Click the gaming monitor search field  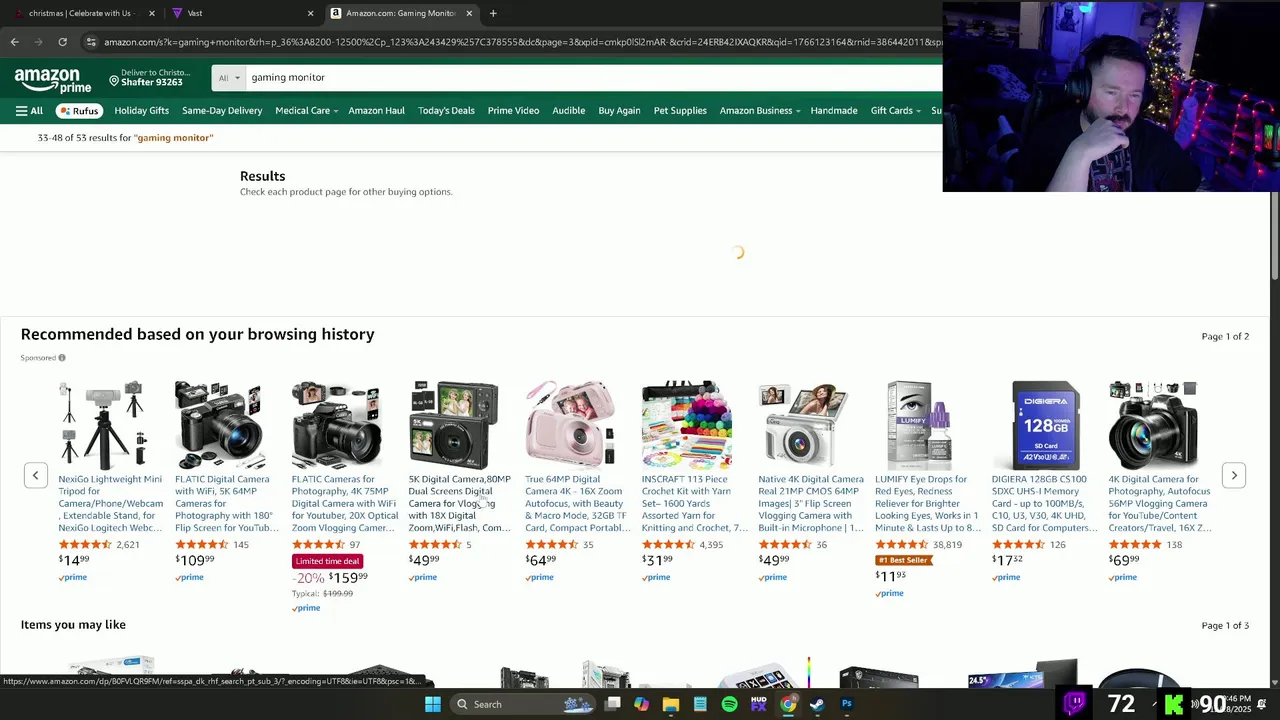coord(594,78)
